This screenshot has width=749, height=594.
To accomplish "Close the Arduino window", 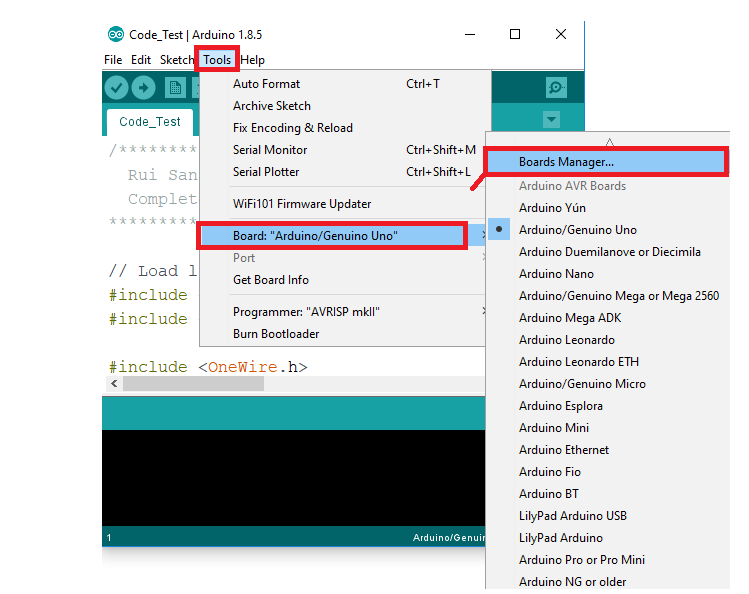I will [561, 34].
